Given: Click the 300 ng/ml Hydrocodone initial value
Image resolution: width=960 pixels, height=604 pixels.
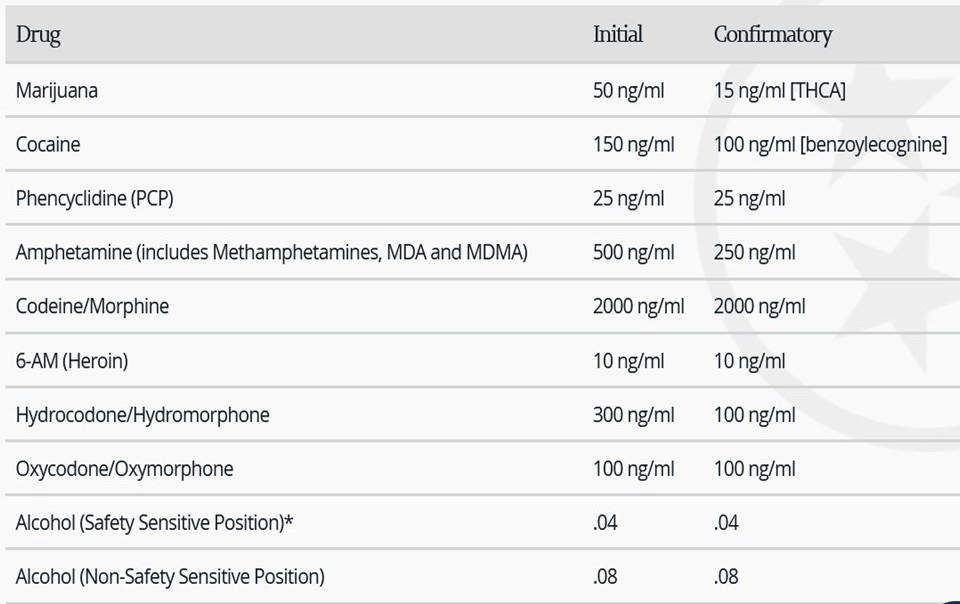Looking at the screenshot, I should click(x=633, y=415).
